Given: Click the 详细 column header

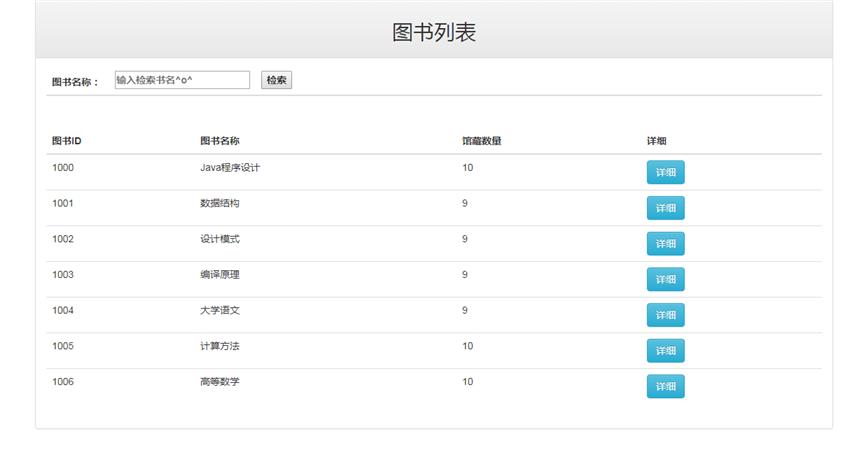Looking at the screenshot, I should 656,141.
